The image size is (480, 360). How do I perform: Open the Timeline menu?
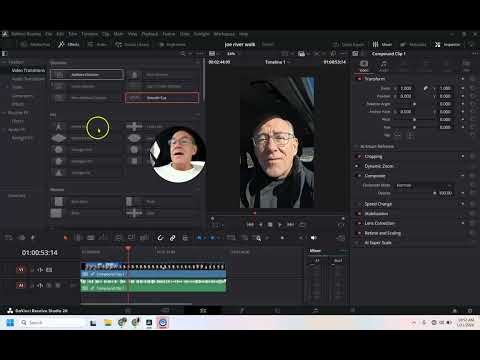[90, 34]
